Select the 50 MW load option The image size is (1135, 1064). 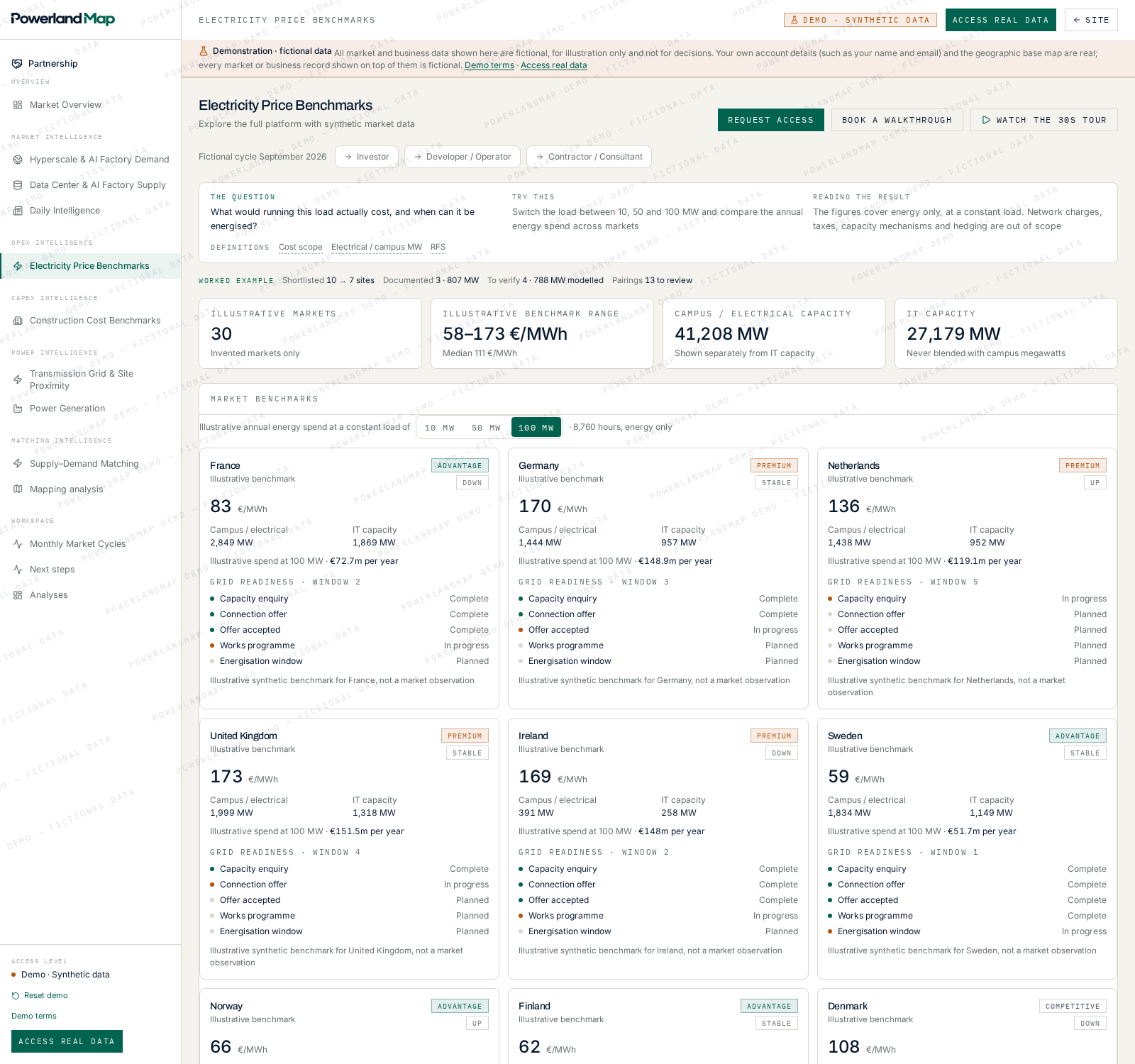click(486, 428)
